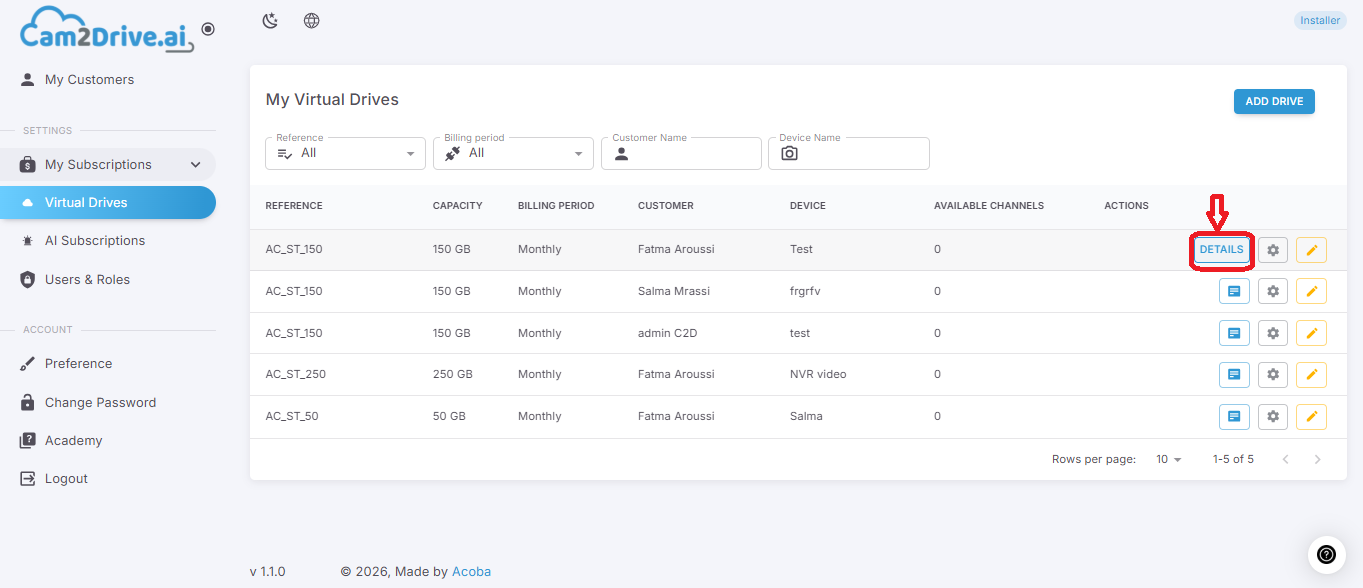Click the ADD DRIVE button

coord(1274,101)
